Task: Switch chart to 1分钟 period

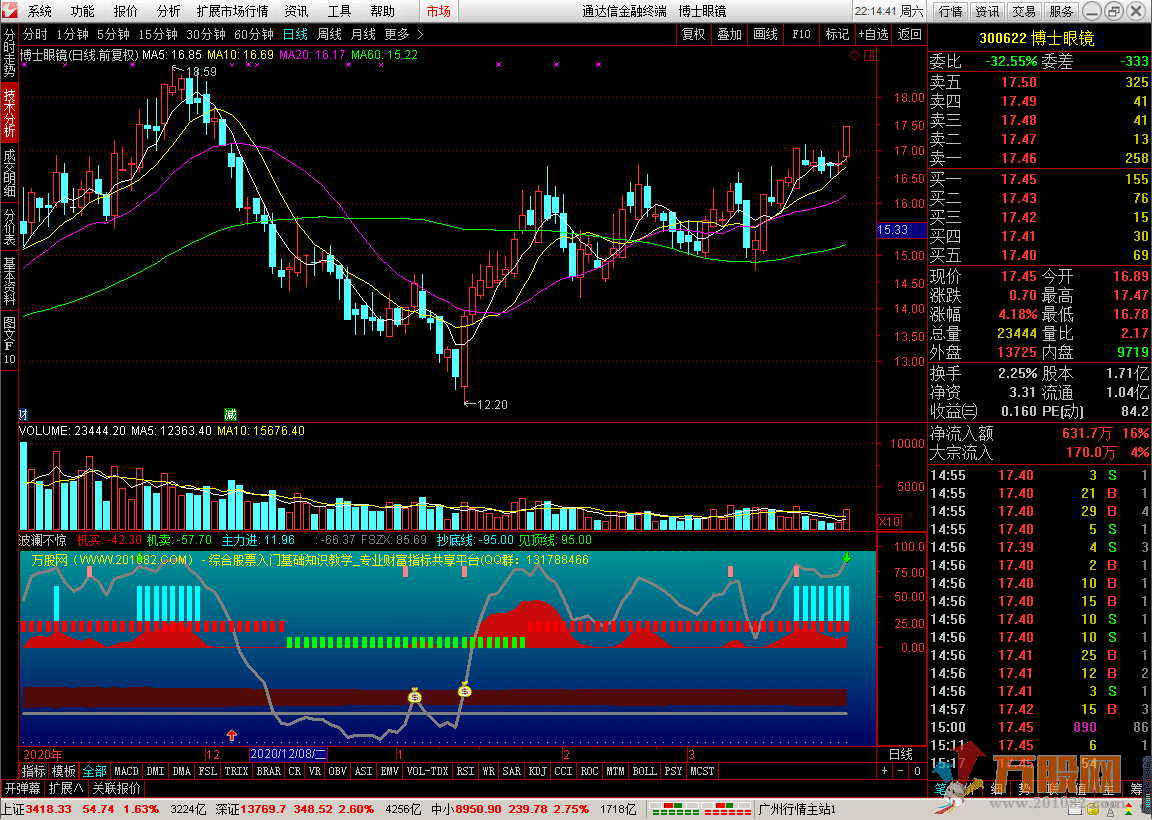Action: pyautogui.click(x=72, y=35)
